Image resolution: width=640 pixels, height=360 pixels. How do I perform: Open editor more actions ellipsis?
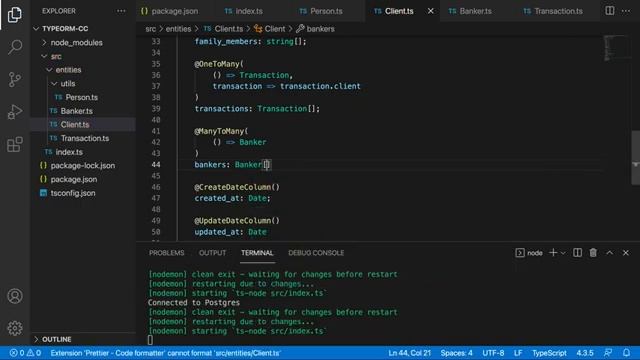626,11
